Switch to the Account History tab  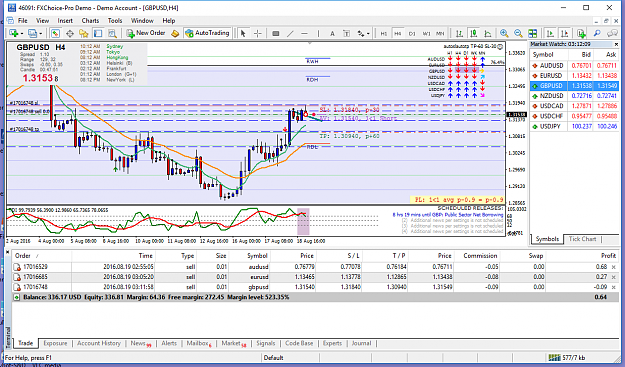[x=99, y=343]
